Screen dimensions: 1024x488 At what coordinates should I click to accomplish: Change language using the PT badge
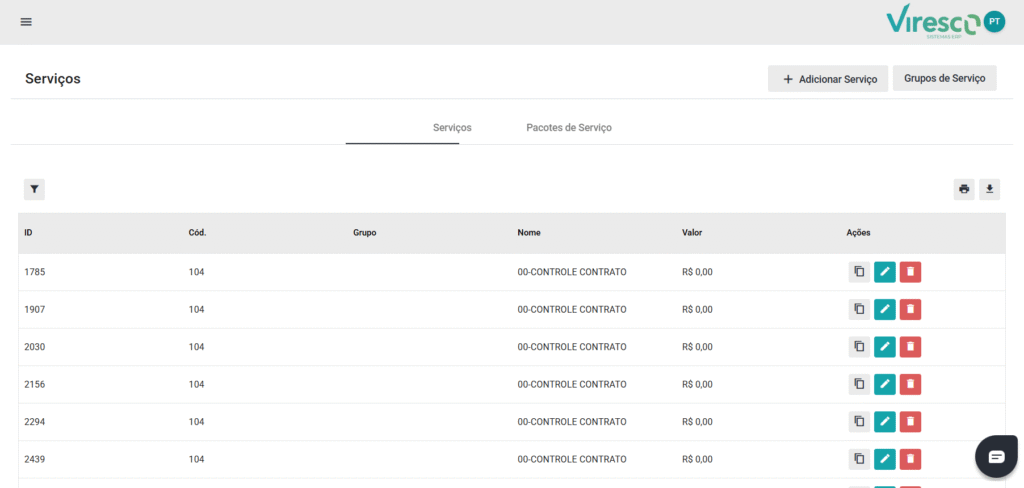pos(994,21)
